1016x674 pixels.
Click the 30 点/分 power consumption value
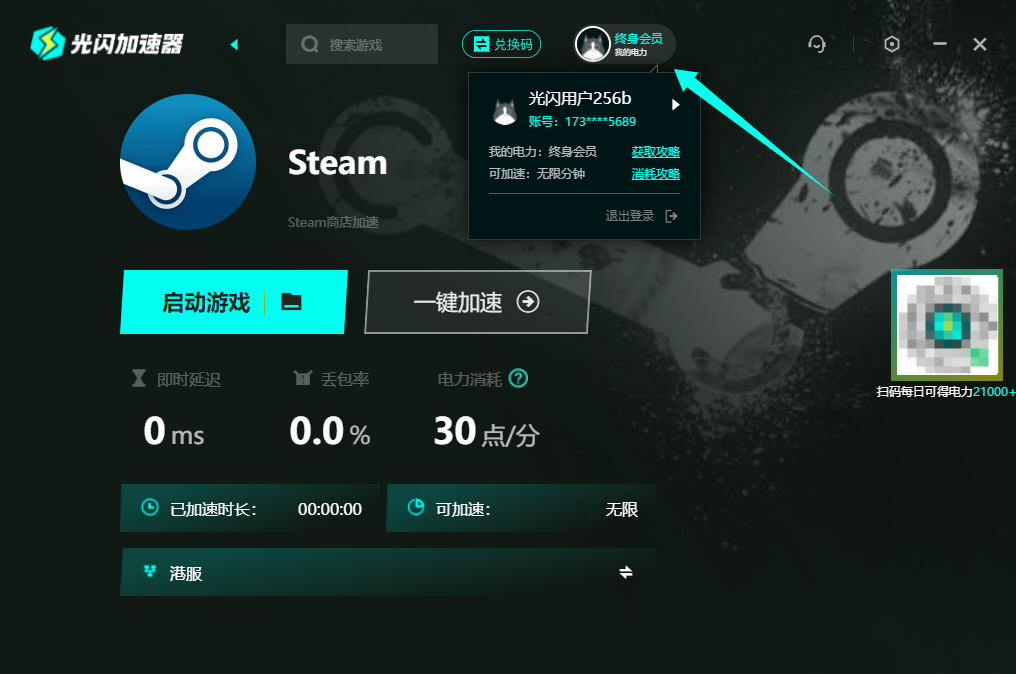(x=486, y=432)
